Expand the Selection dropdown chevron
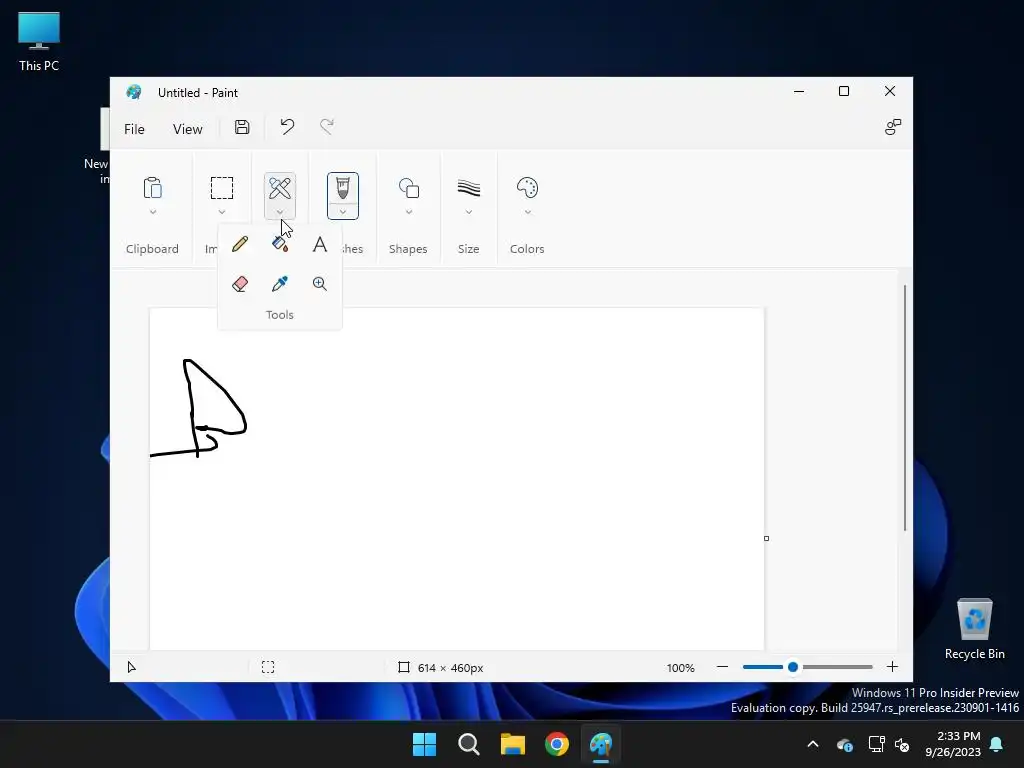This screenshot has height=768, width=1024. coord(222,212)
